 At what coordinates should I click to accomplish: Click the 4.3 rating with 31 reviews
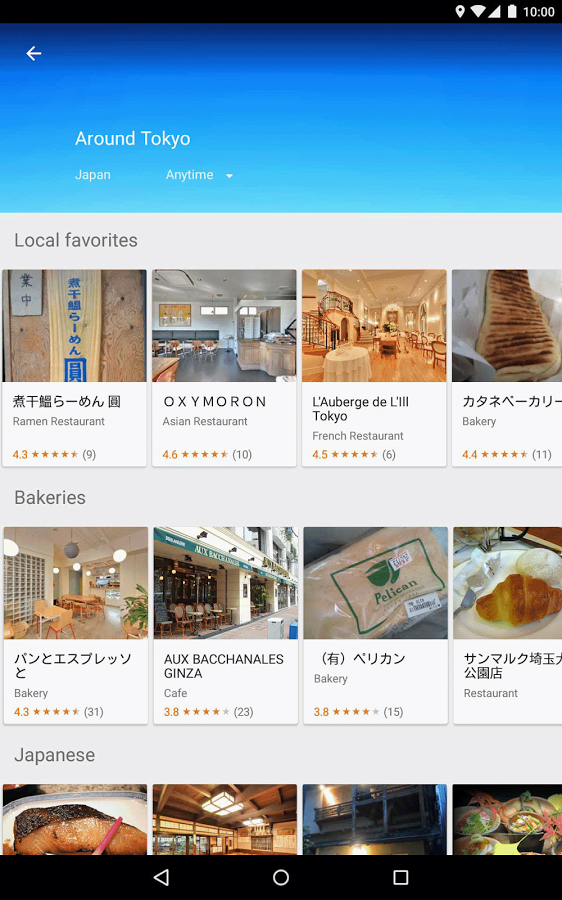(59, 712)
